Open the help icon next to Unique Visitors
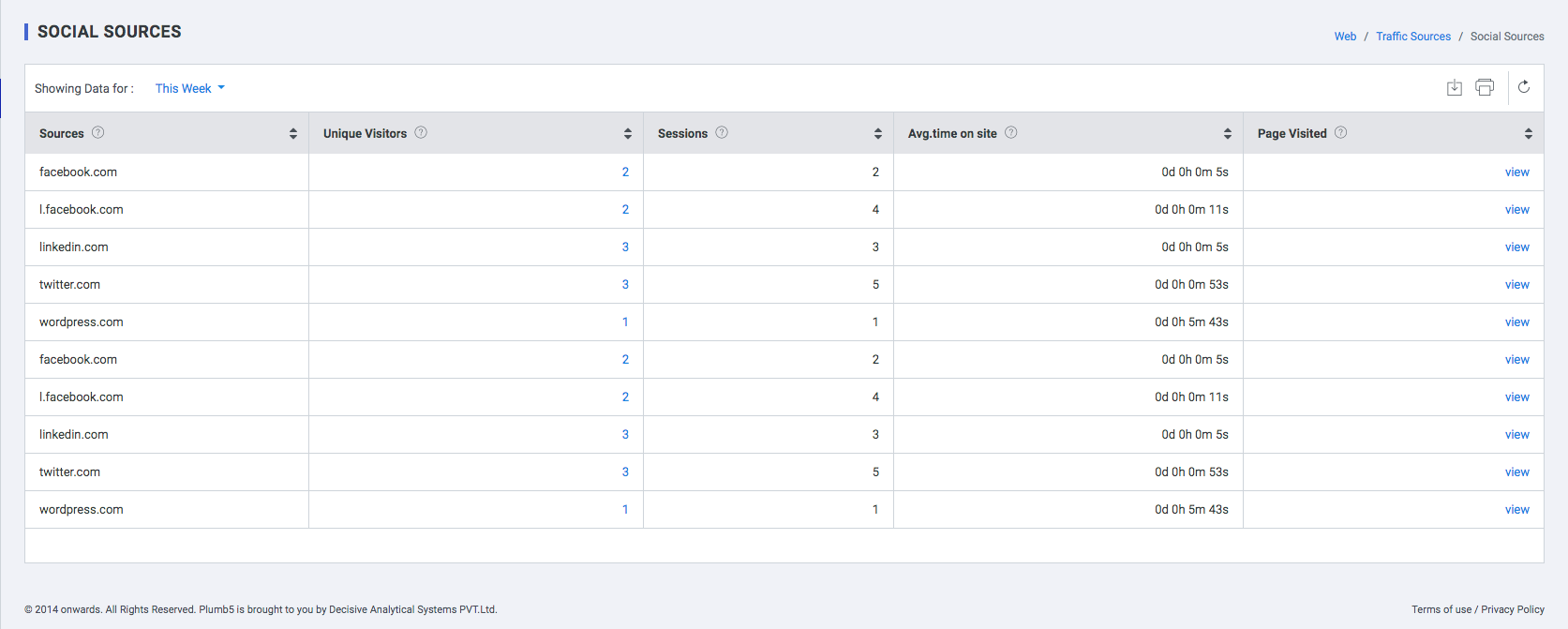The image size is (1568, 629). tap(421, 132)
